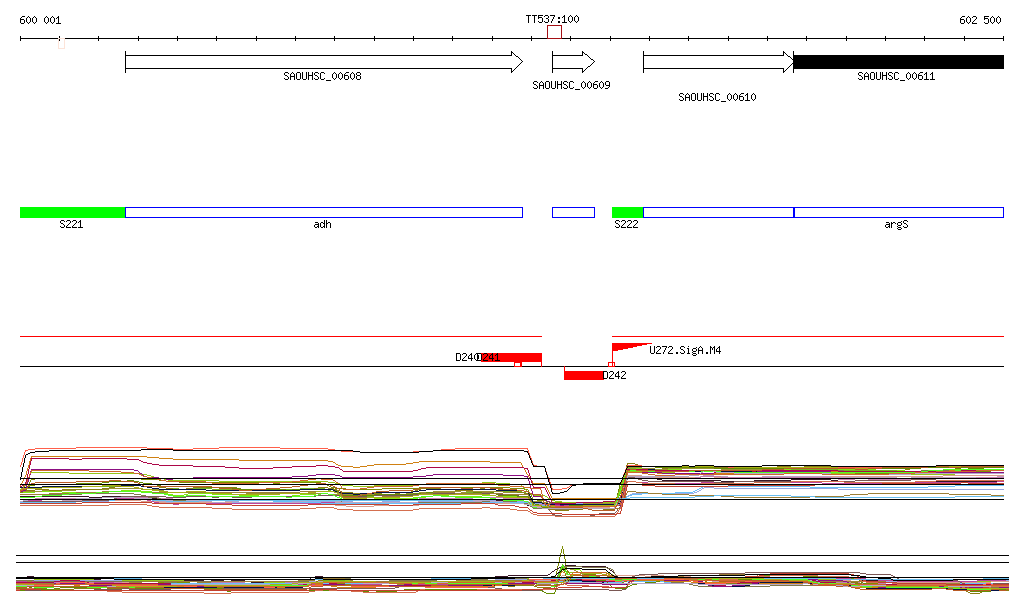The width and height of the screenshot is (1024, 611).
Task: Click the TT537:100 terminator box on ruler
Action: pos(554,32)
